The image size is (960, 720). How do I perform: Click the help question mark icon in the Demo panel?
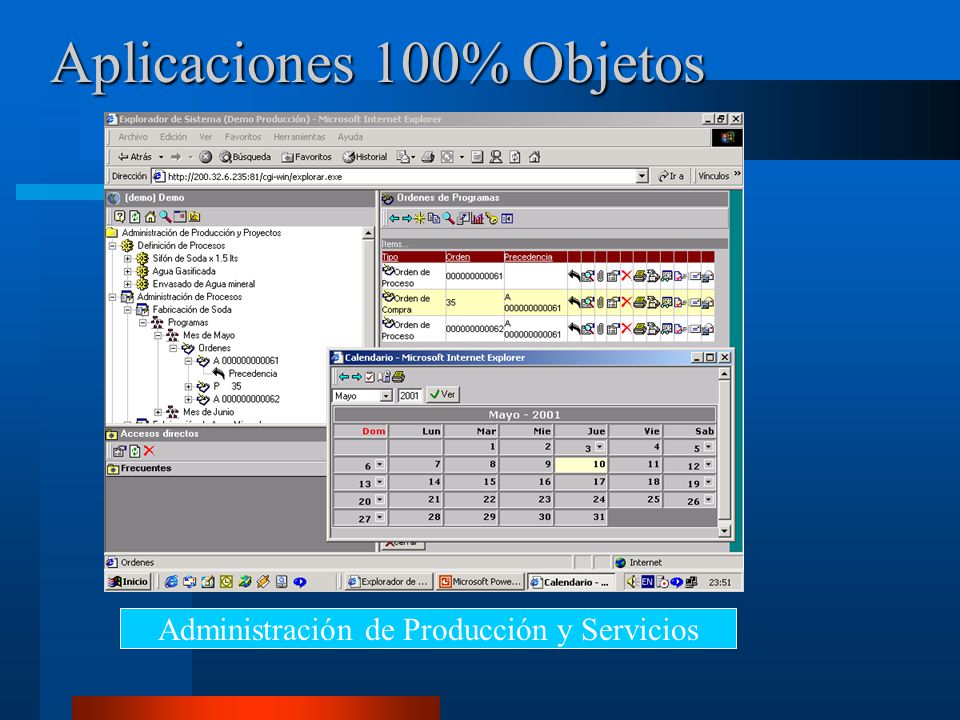tap(119, 216)
